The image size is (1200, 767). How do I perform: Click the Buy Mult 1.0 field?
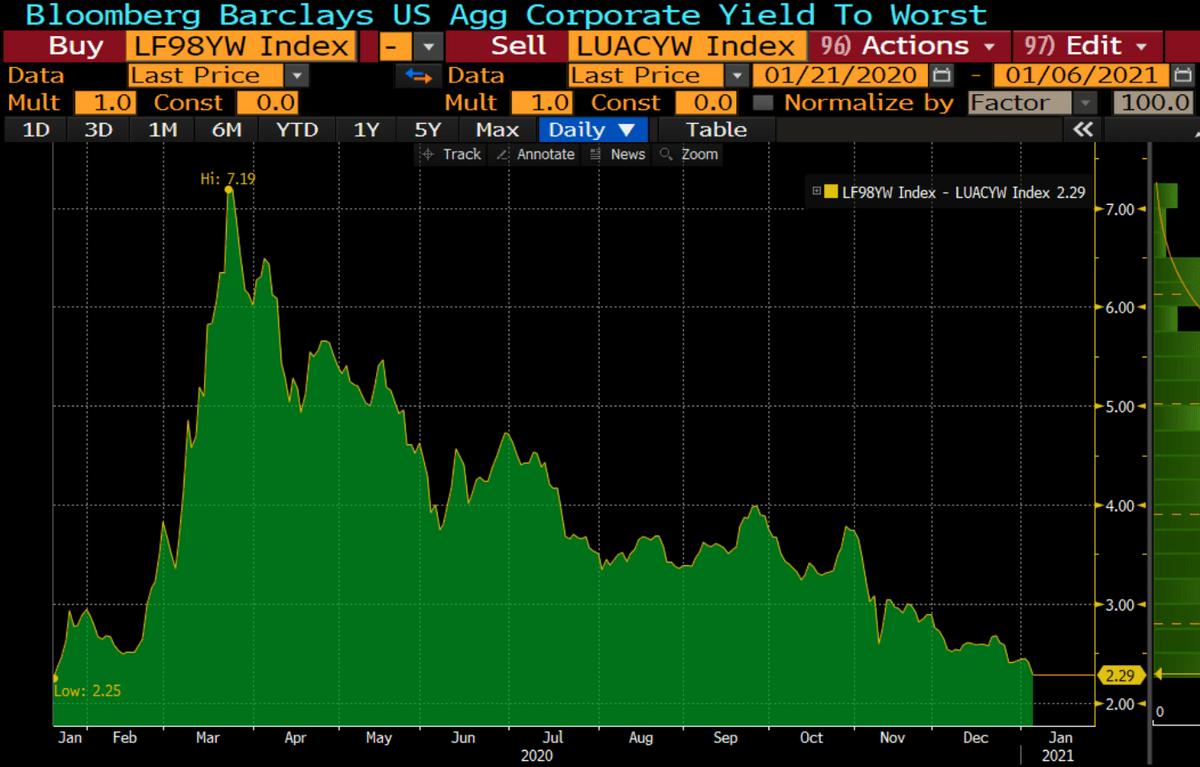point(104,102)
